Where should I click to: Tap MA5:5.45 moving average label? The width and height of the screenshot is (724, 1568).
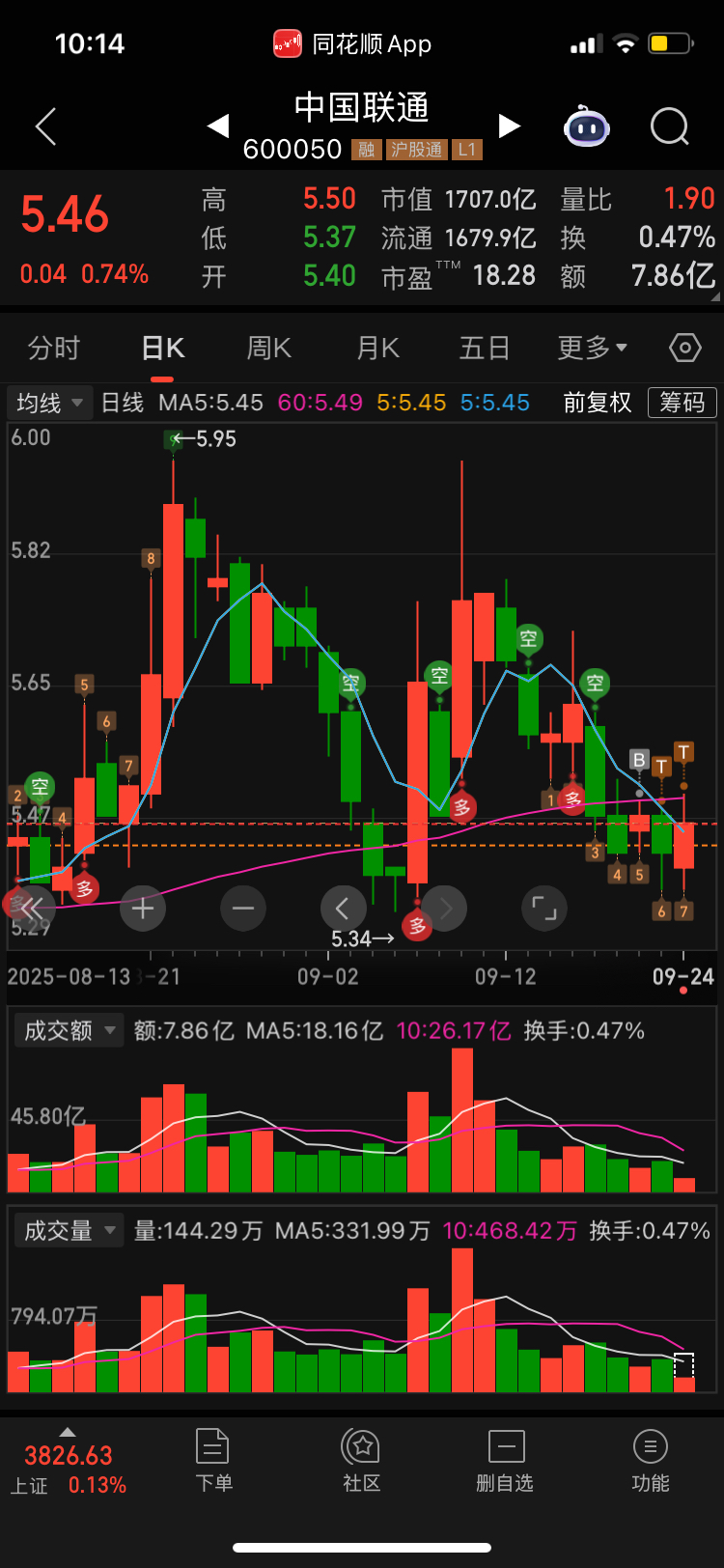(211, 403)
